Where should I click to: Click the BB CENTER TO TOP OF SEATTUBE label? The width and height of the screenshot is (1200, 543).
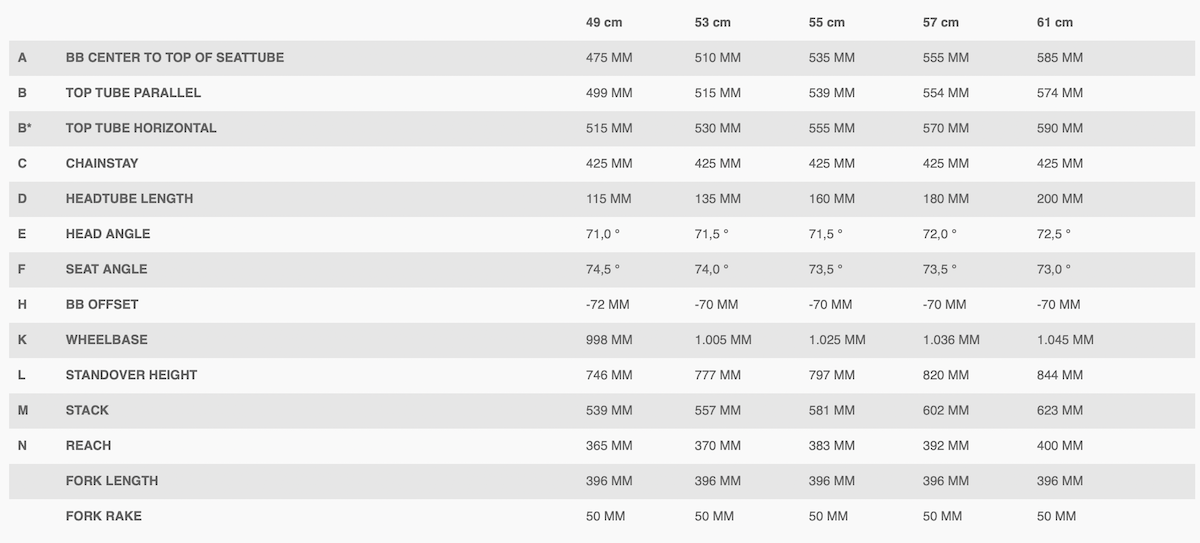click(x=175, y=58)
